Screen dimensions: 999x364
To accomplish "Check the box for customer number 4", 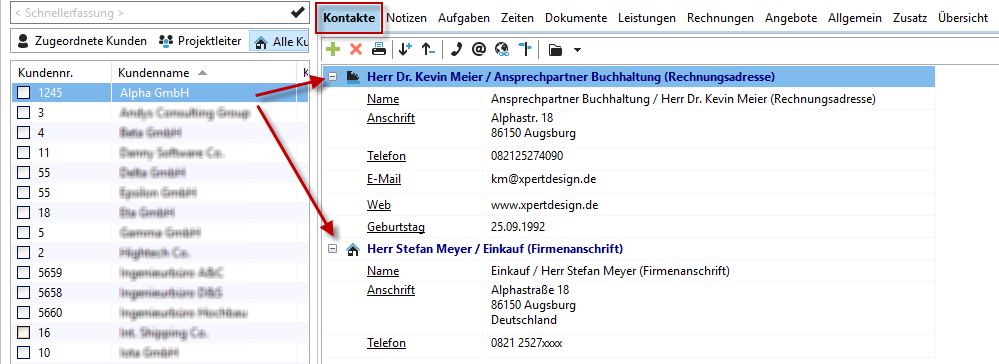I will [x=24, y=133].
